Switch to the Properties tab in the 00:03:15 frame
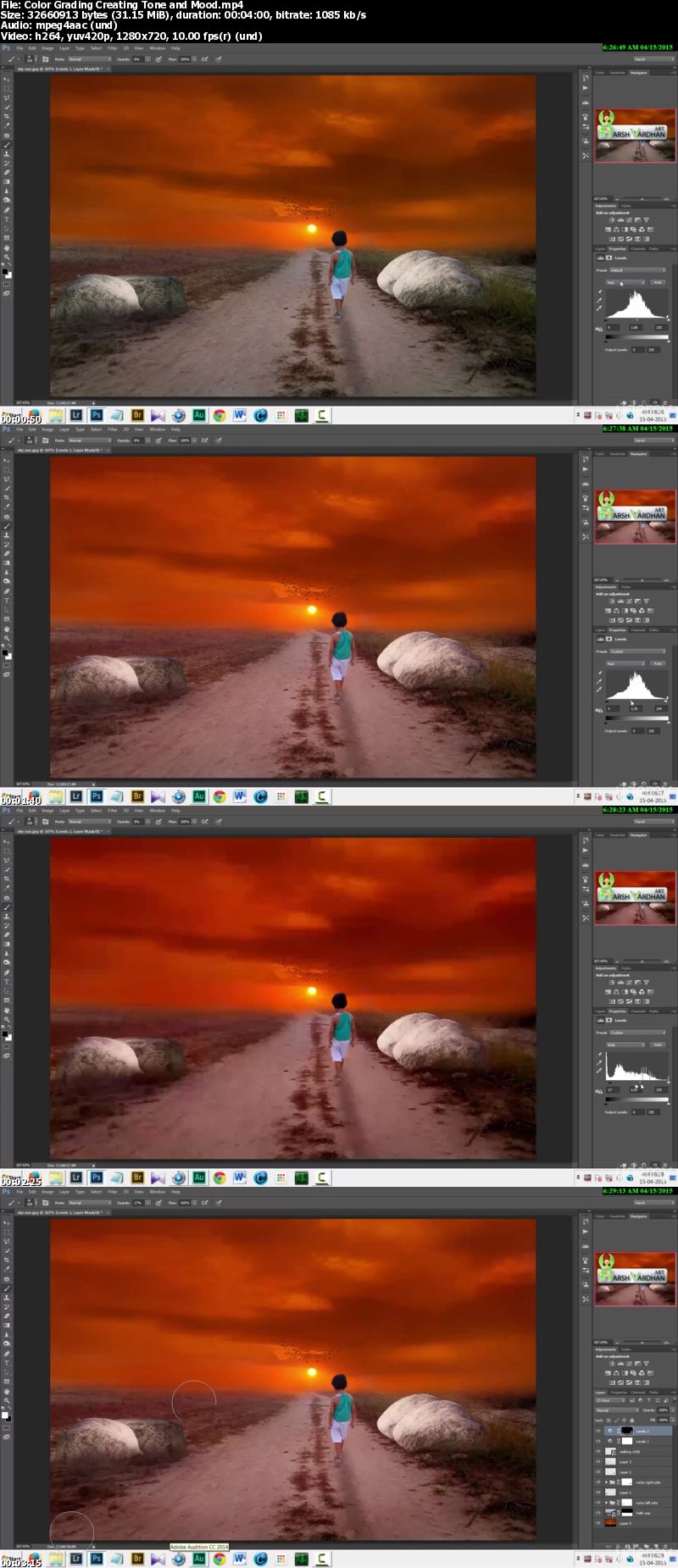 click(619, 1393)
